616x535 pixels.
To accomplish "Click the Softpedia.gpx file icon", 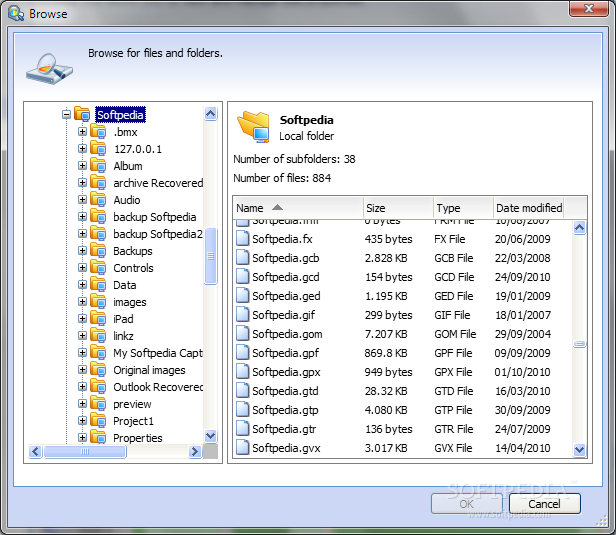I will 243,372.
